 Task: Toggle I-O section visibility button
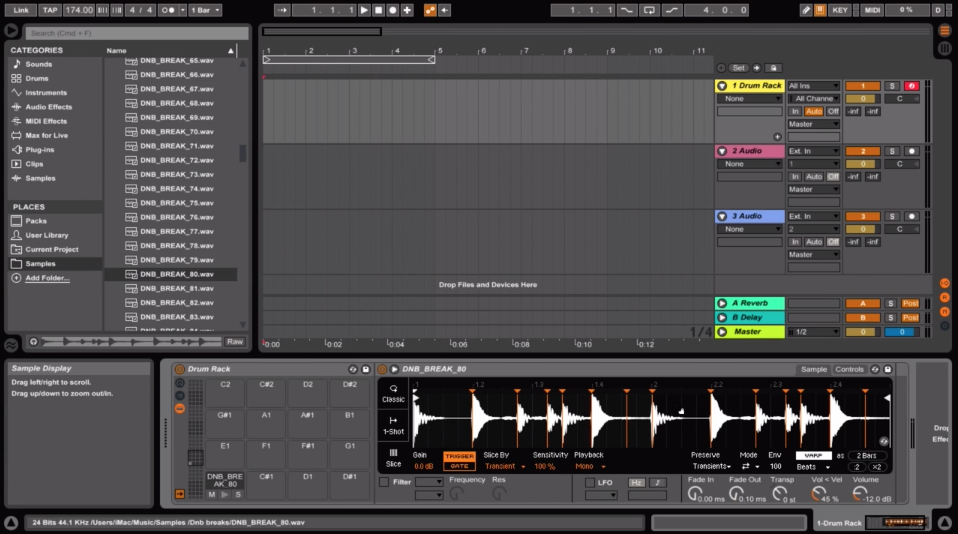[945, 283]
